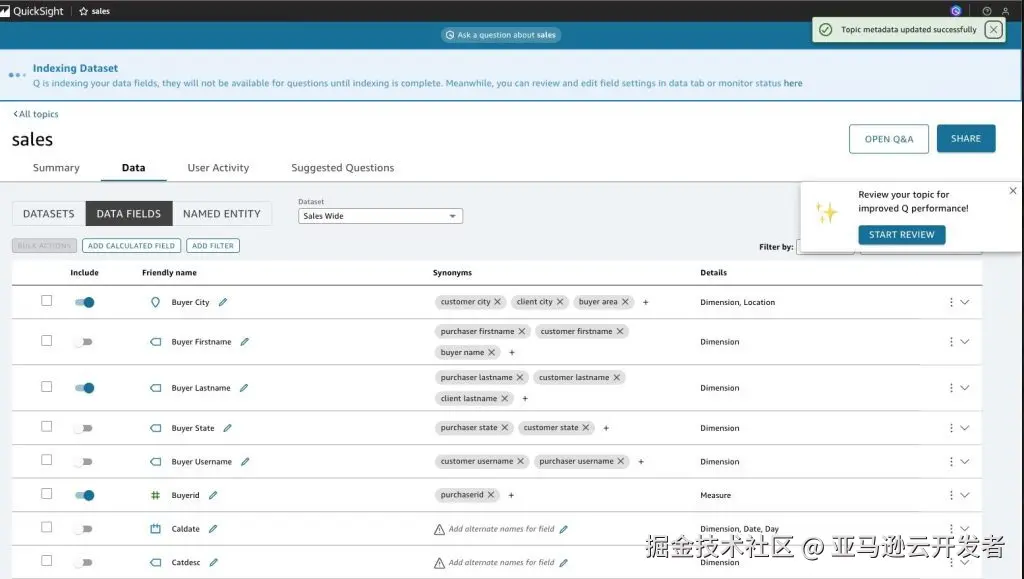Image resolution: width=1024 pixels, height=579 pixels.
Task: Toggle off Buyer City include switch
Action: (84, 302)
